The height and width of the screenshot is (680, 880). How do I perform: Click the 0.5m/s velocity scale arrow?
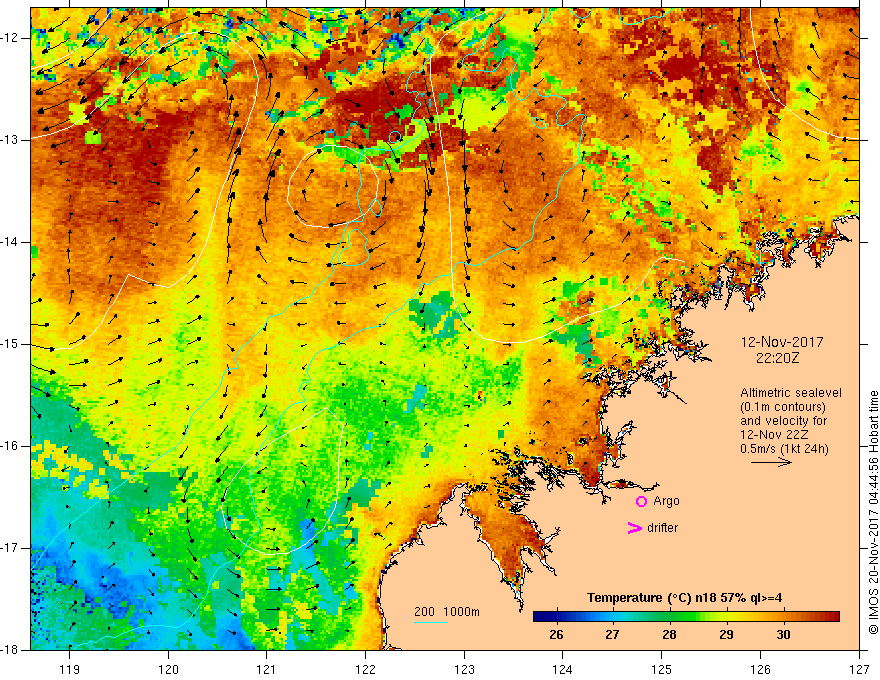click(771, 462)
